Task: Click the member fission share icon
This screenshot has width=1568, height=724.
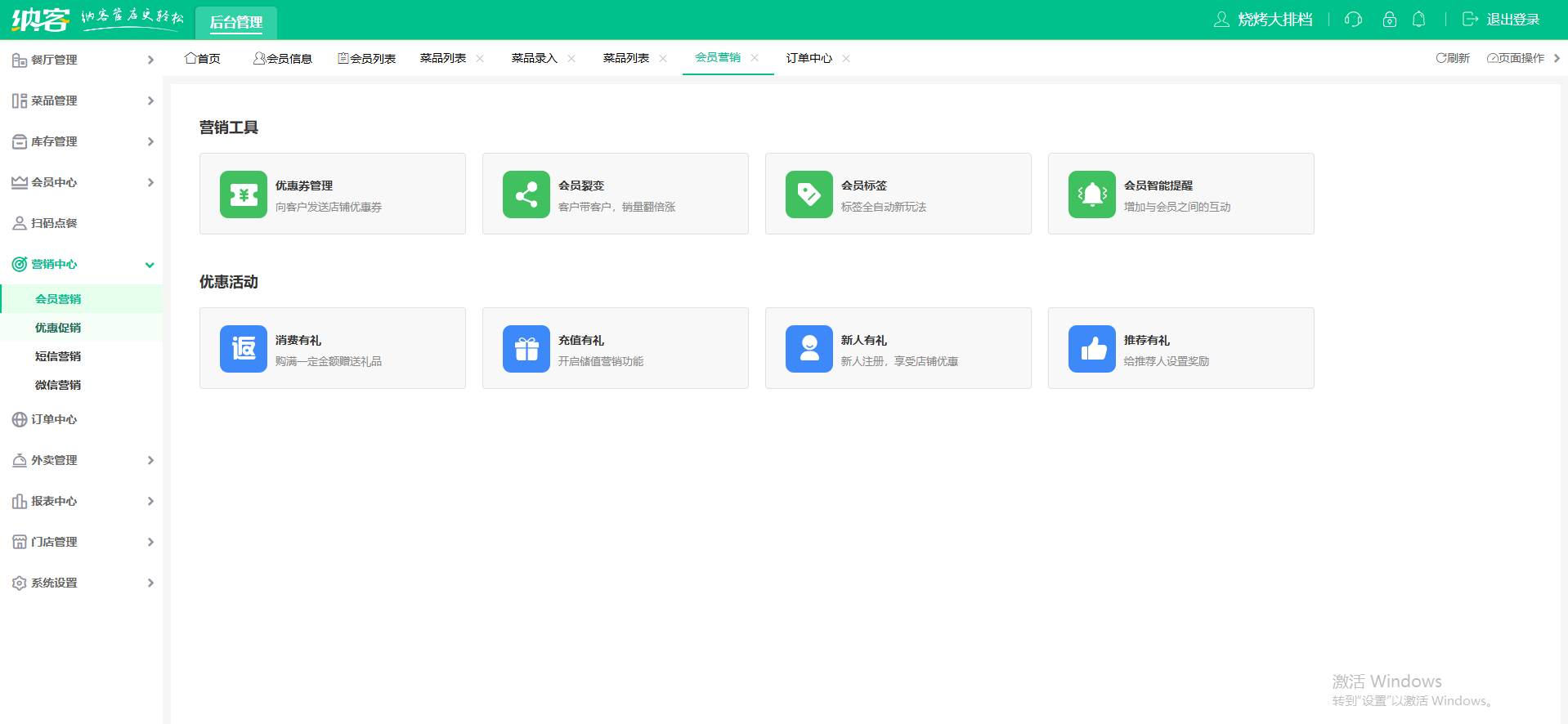Action: 526,194
